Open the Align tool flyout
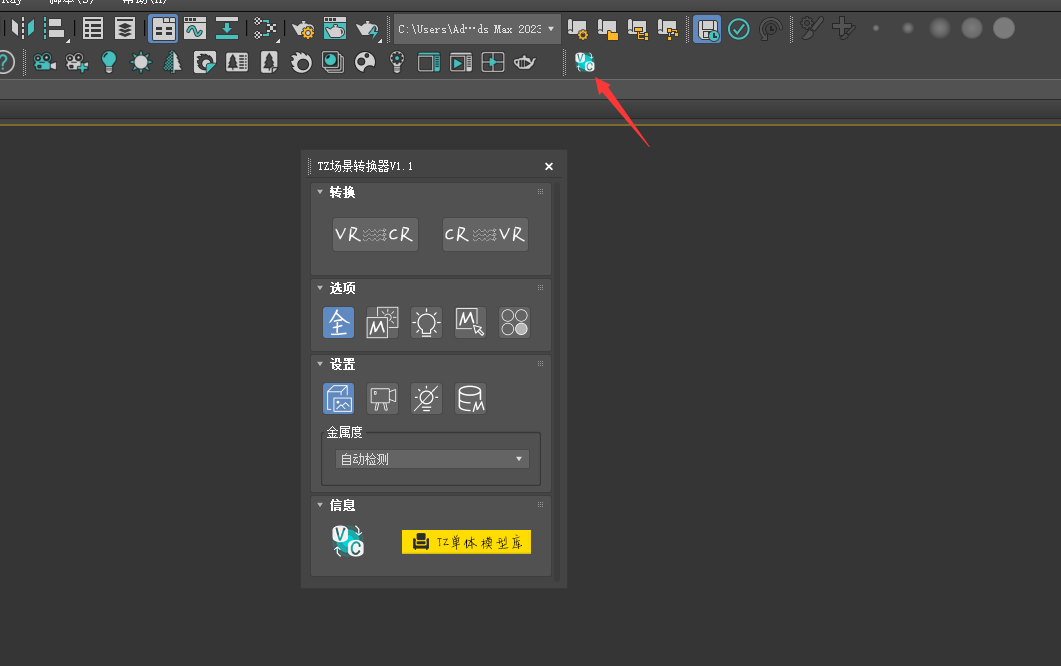1061x666 pixels. pyautogui.click(x=54, y=28)
